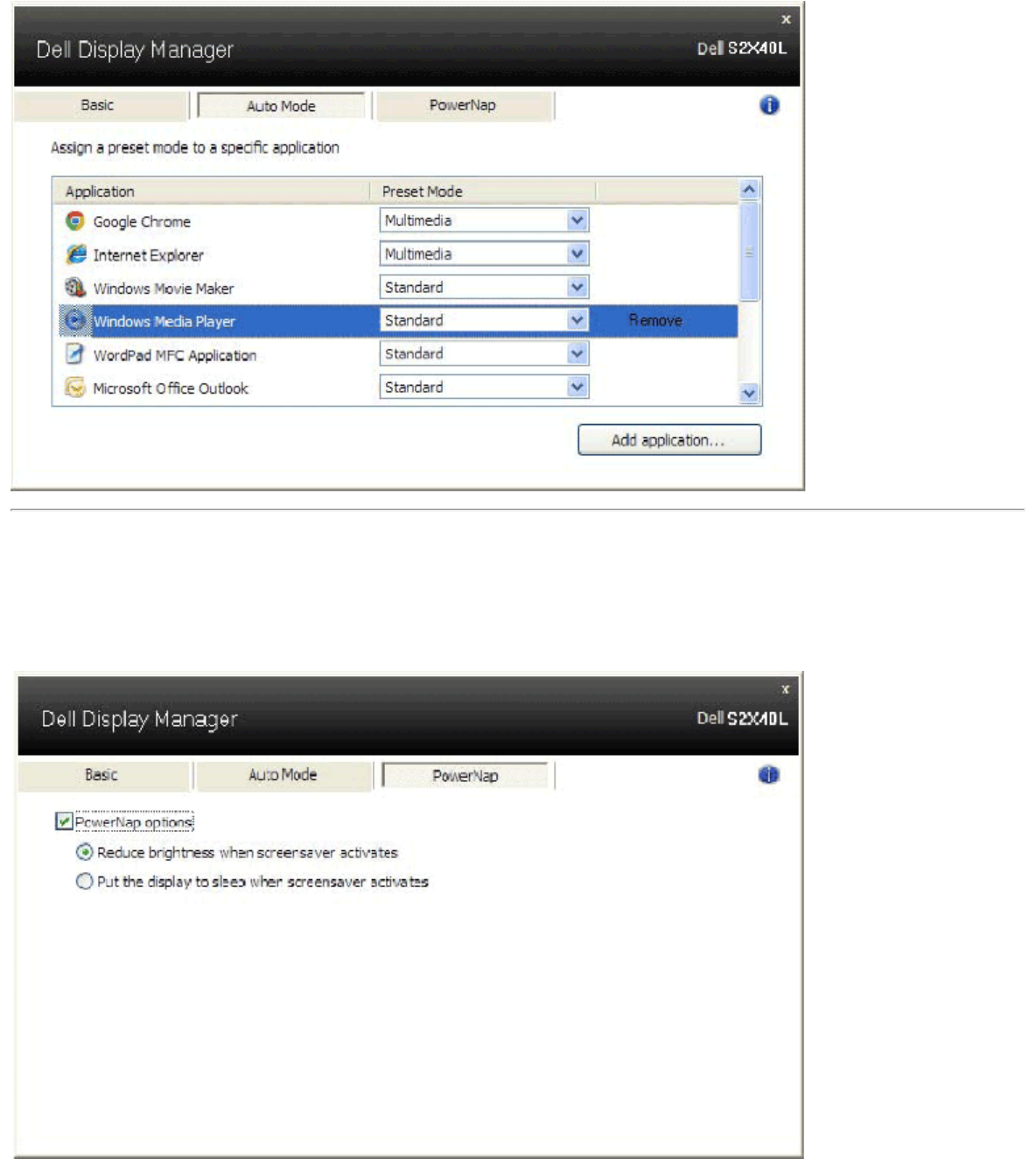Close the bottom Dell Display Manager window
The image size is (1036, 1159).
pos(785,689)
